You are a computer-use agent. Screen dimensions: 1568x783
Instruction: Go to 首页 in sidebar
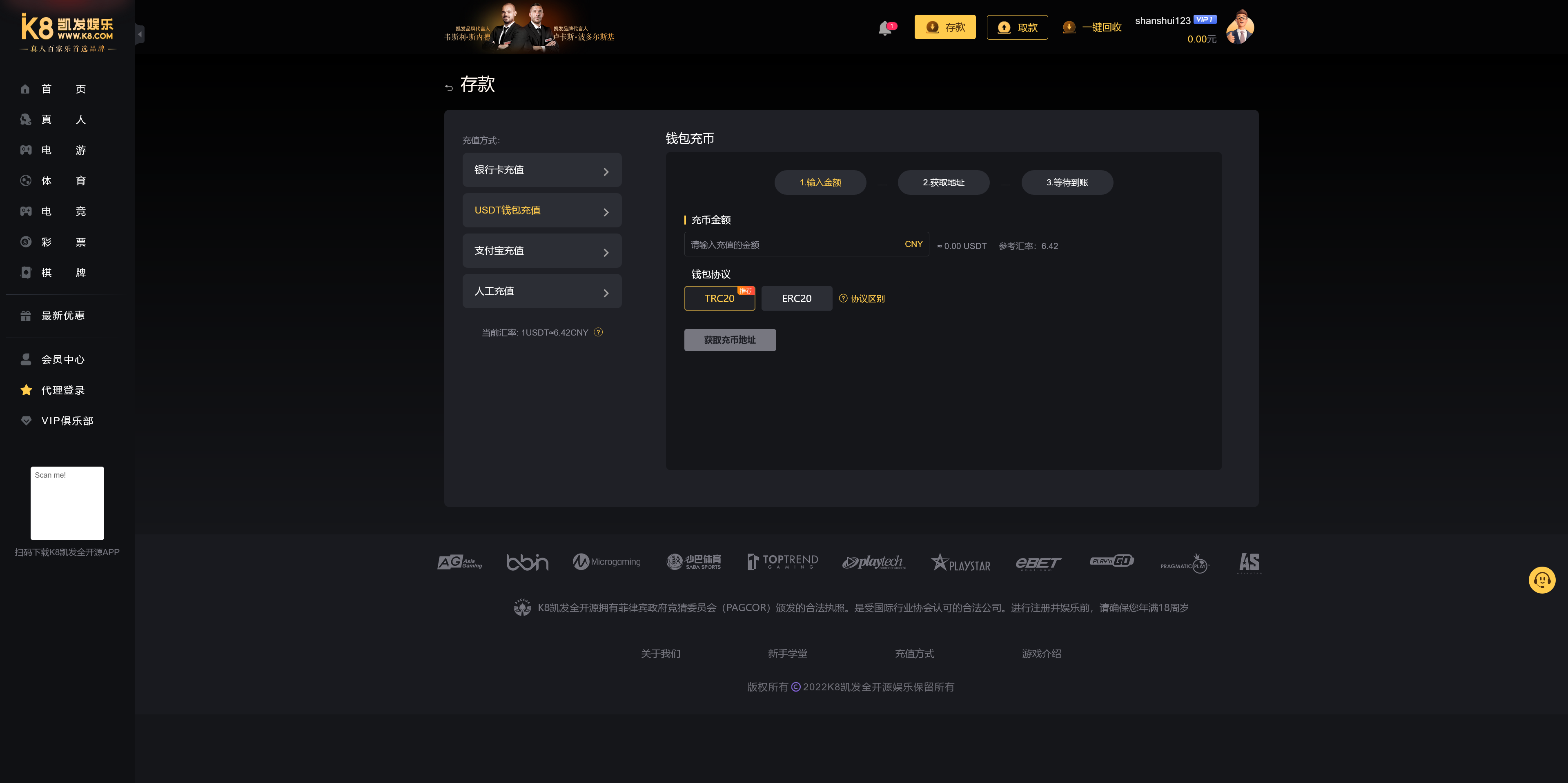click(x=63, y=89)
